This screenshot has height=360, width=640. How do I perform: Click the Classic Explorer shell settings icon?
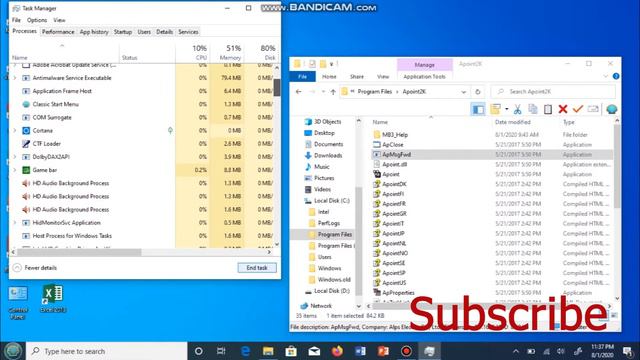[611, 109]
